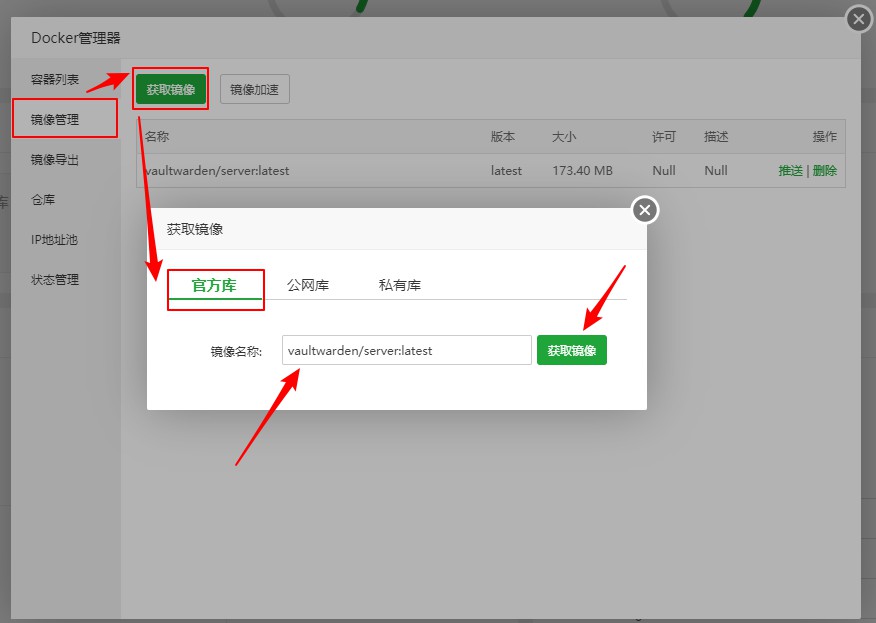Open 状态管理 in the sidebar
The height and width of the screenshot is (623, 876).
coord(55,279)
